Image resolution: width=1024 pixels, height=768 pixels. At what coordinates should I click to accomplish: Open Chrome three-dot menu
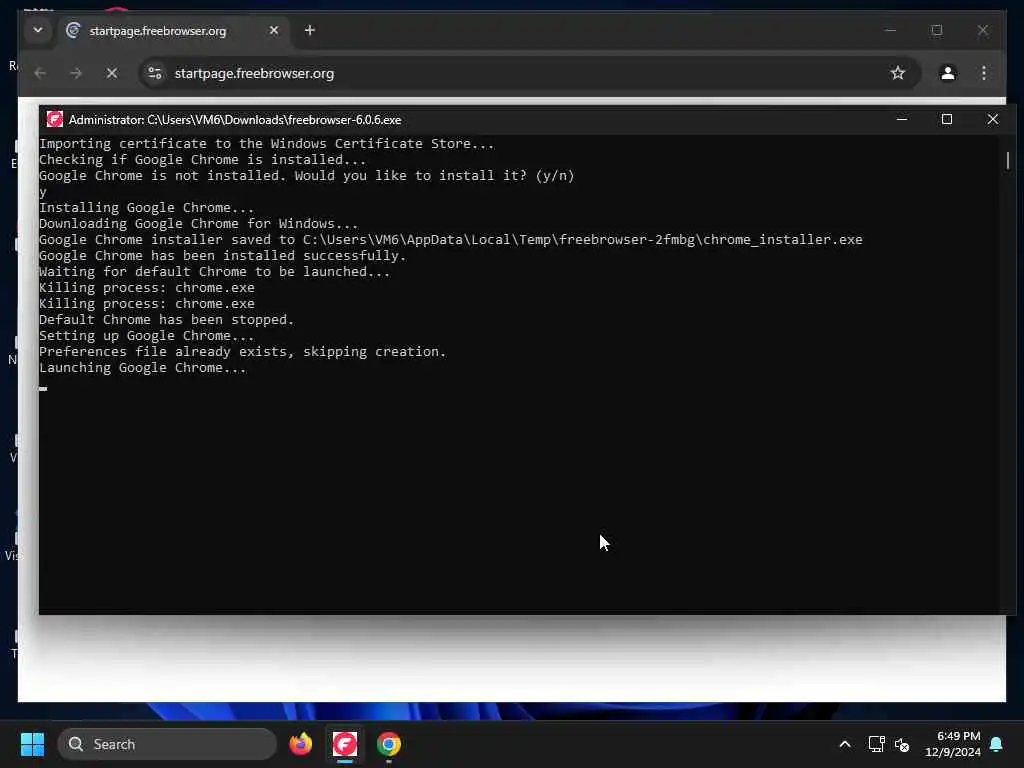coord(984,73)
